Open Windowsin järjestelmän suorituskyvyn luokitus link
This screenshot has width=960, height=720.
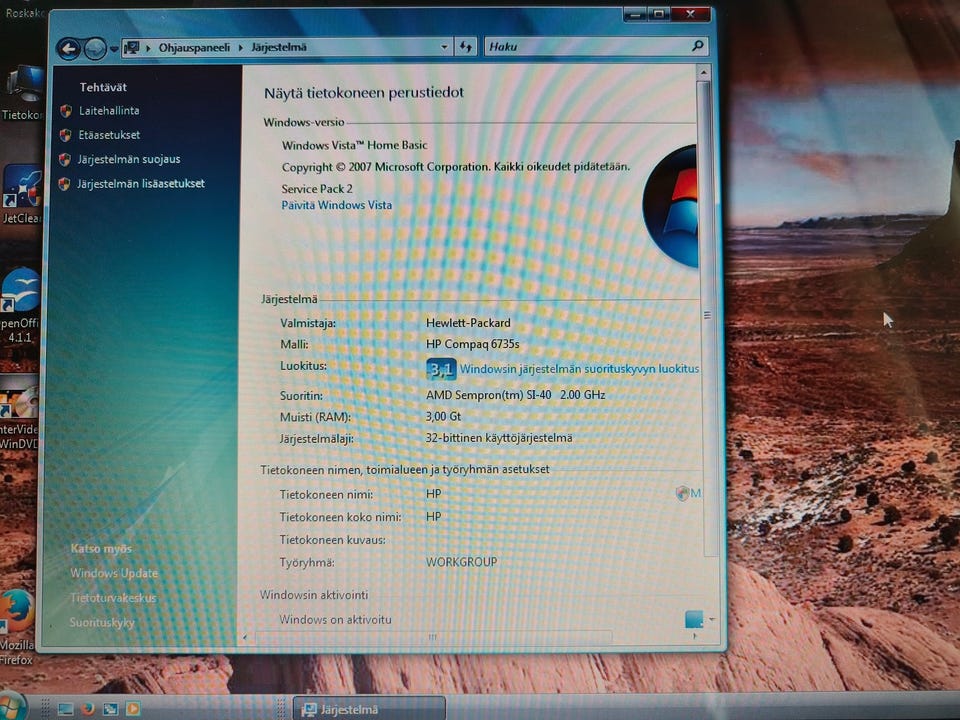point(579,369)
